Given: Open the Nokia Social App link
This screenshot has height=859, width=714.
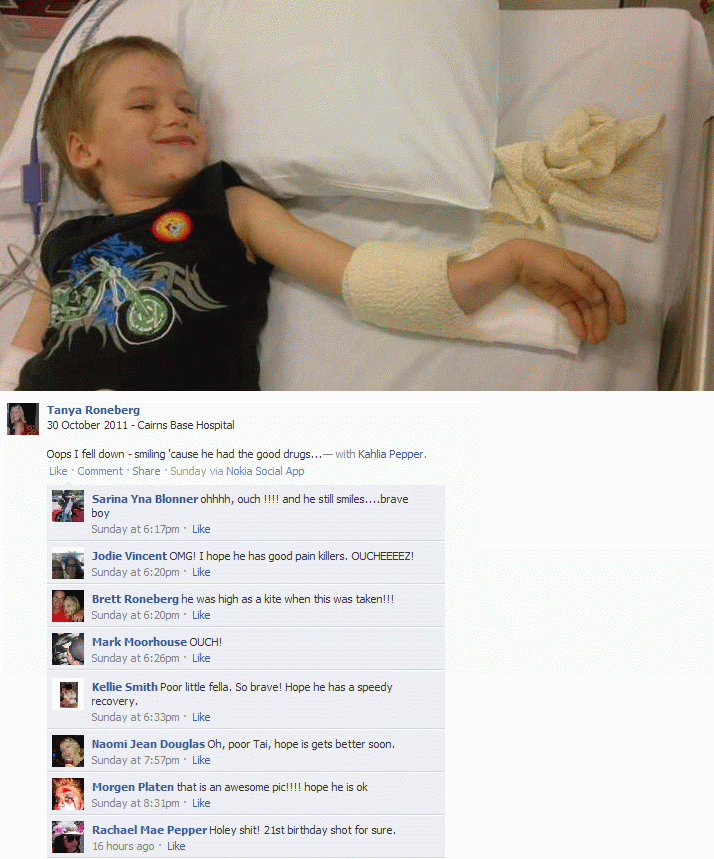Looking at the screenshot, I should 265,471.
